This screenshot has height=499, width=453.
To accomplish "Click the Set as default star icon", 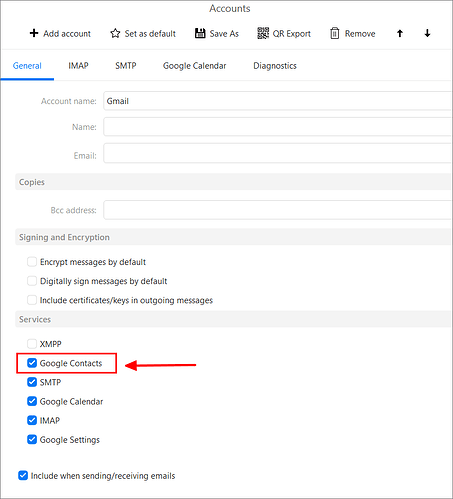I will coord(115,33).
